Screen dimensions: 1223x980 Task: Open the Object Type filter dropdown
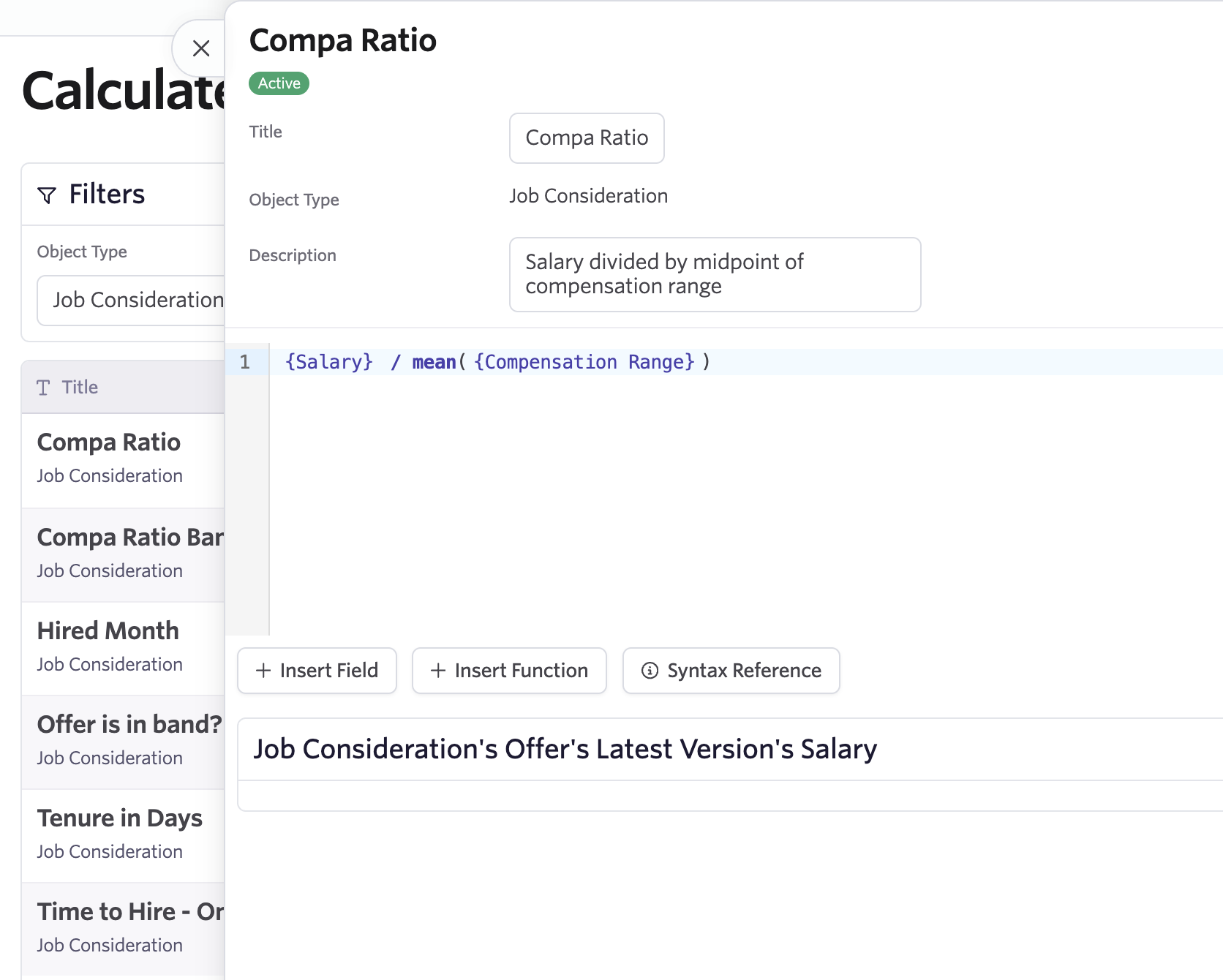point(132,300)
